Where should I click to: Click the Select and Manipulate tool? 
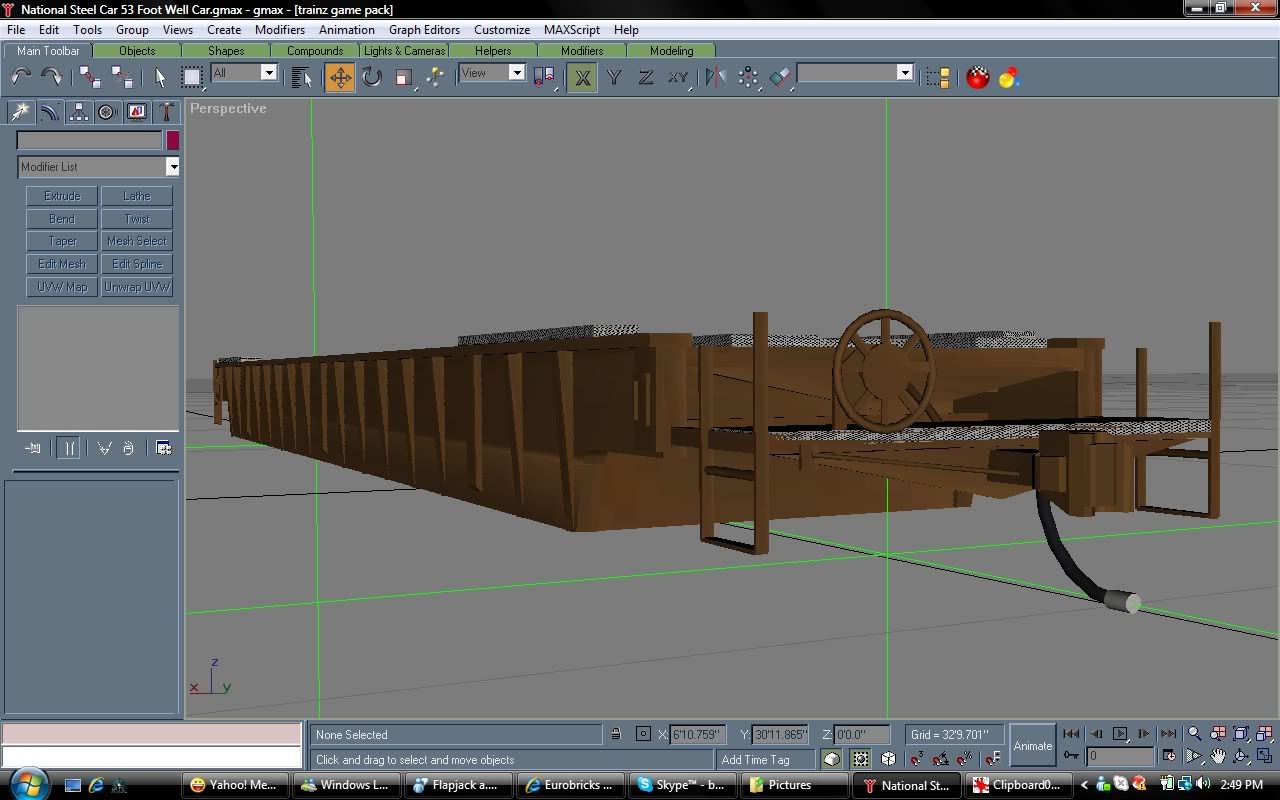435,77
